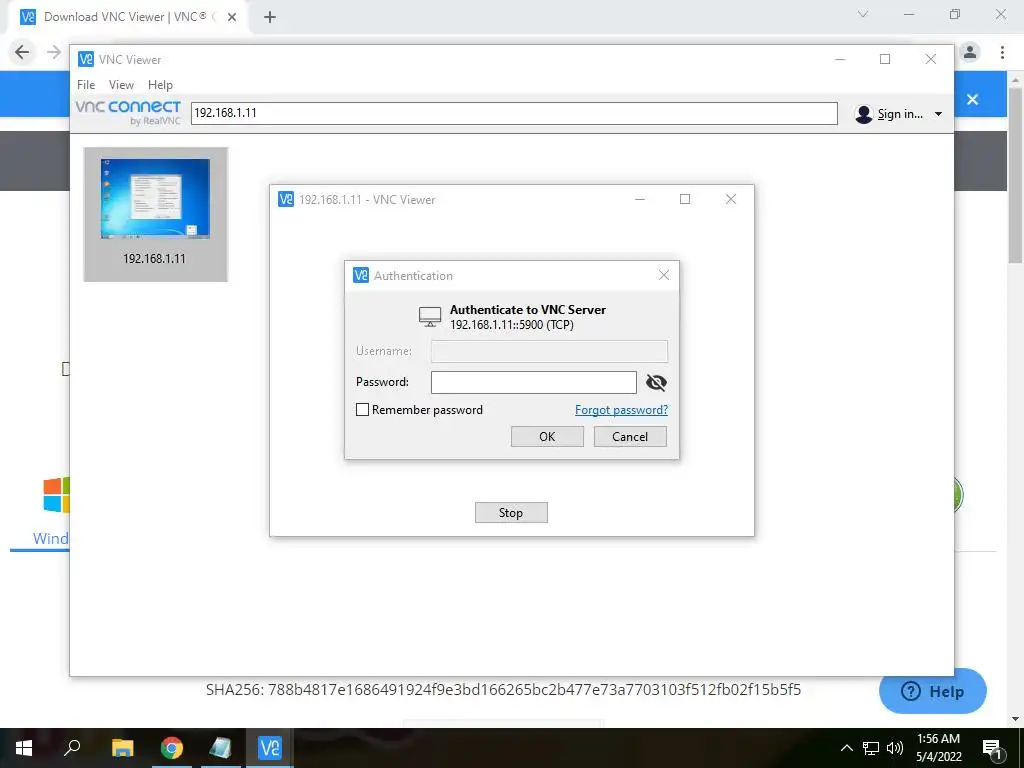
Task: Close the Authentication dialog with X
Action: [664, 275]
